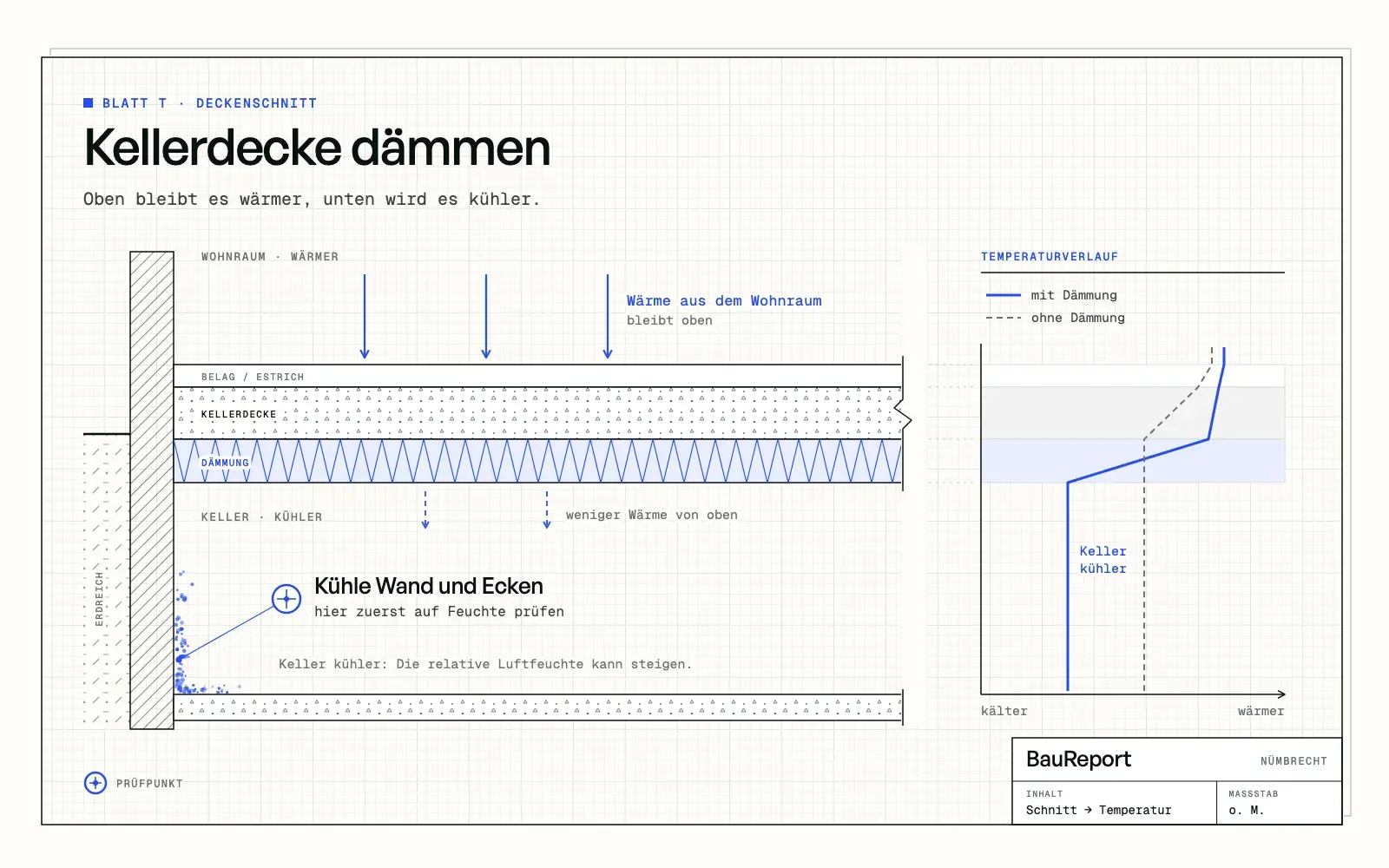Click the Schnitt → Temperatur content label

pos(1098,810)
